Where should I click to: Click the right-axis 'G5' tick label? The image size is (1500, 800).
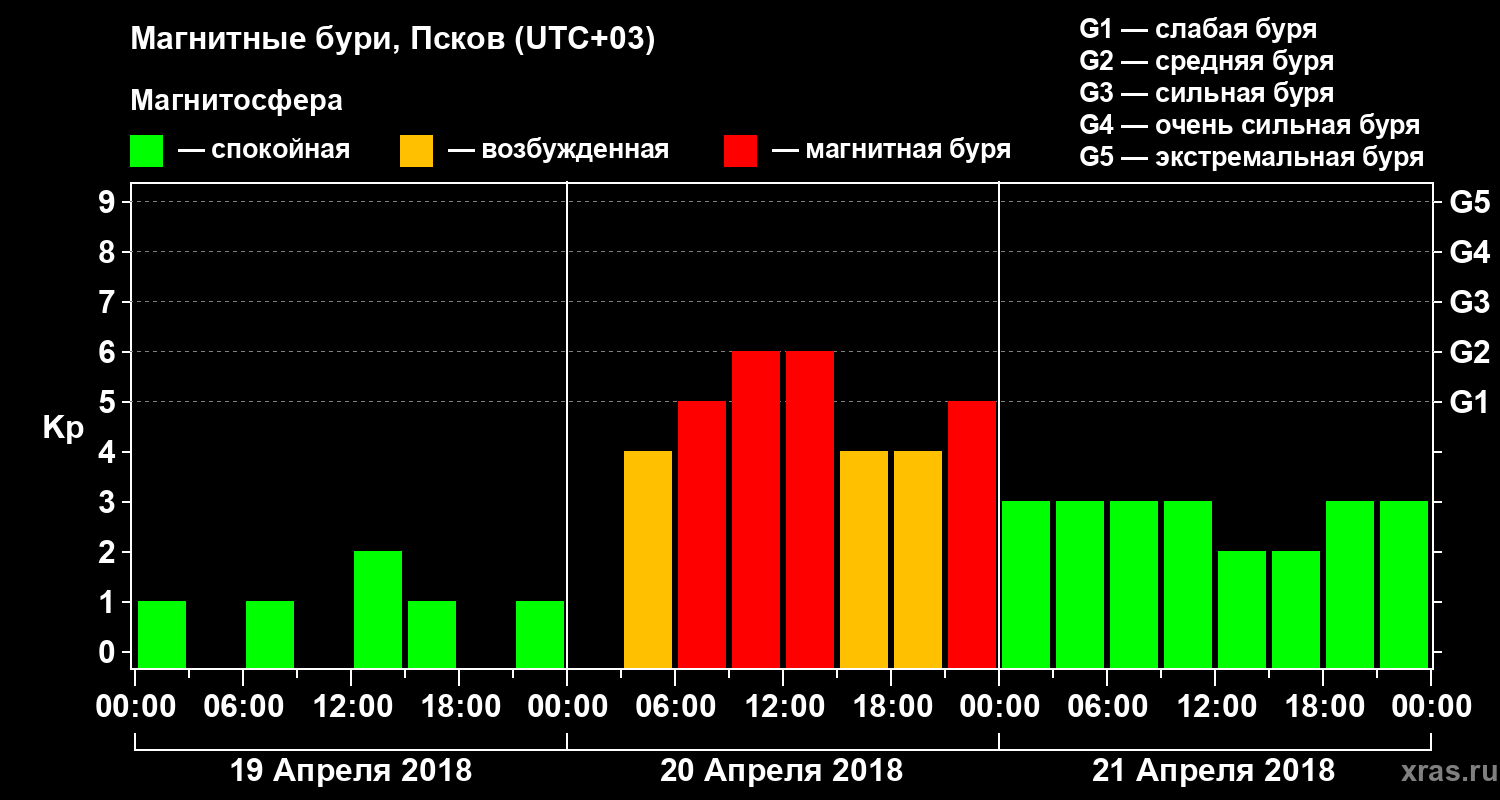click(x=1470, y=202)
